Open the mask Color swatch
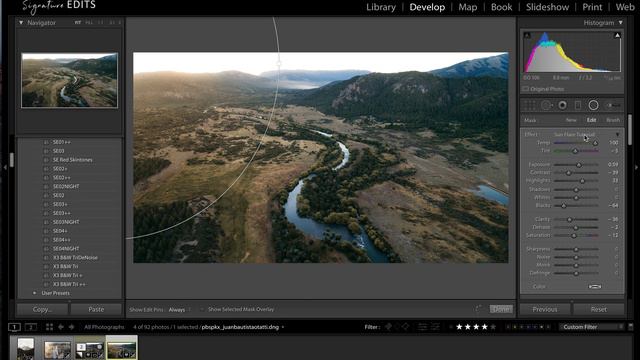Screen dimensions: 640x360 tap(595, 287)
